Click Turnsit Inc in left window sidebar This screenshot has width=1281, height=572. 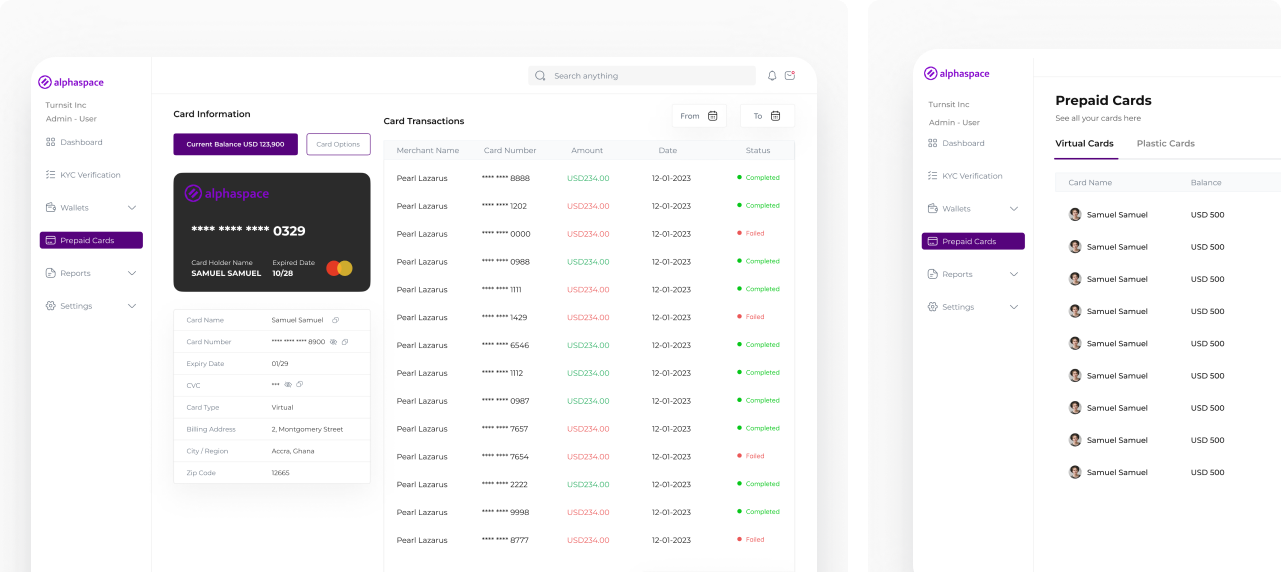tap(66, 105)
